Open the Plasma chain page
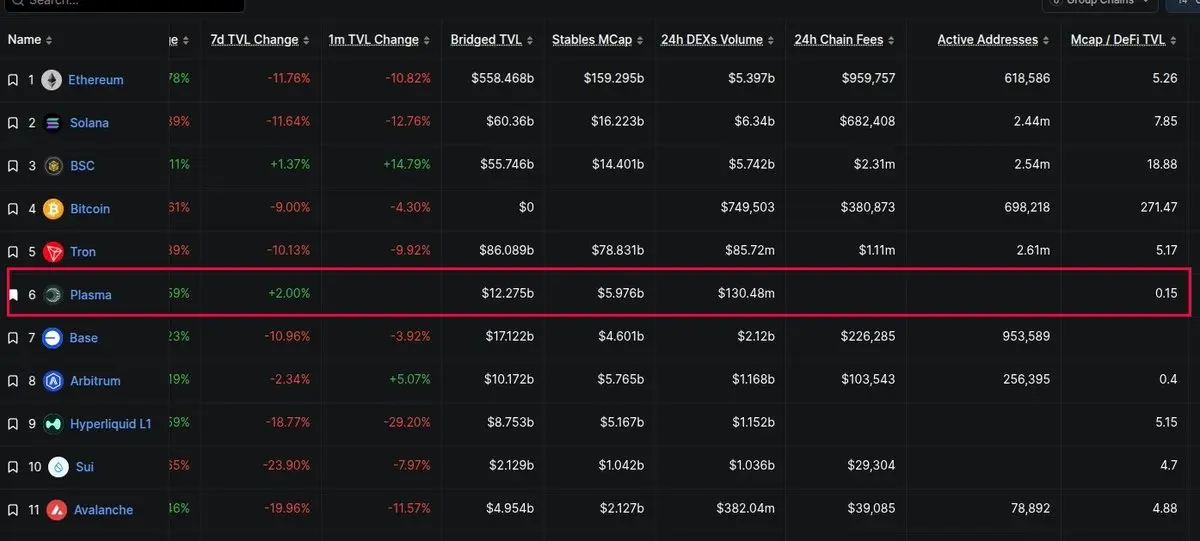Screen dimensions: 1200x541 click(90, 295)
